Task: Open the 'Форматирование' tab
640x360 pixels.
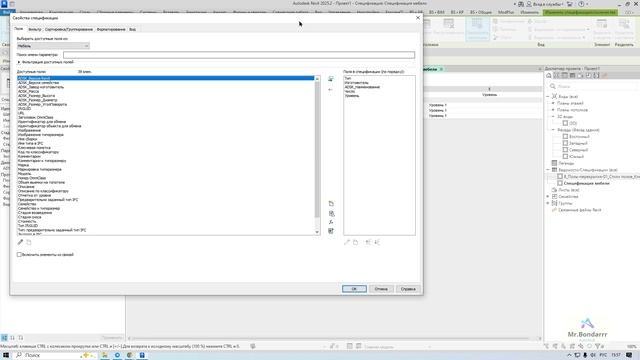Action: point(111,29)
